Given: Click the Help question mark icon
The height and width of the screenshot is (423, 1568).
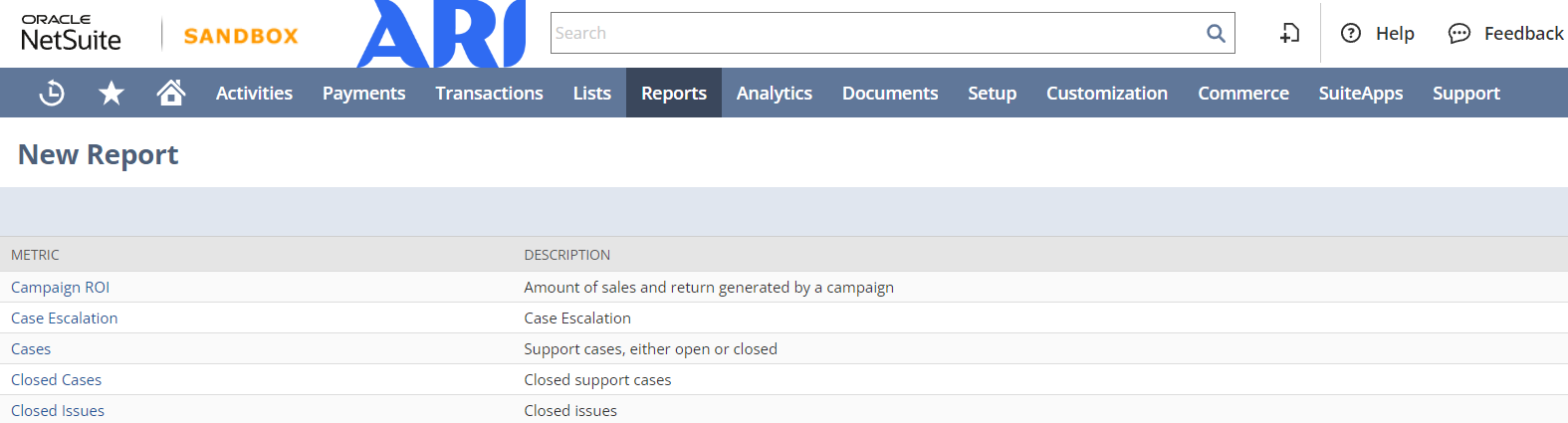Looking at the screenshot, I should tap(1351, 34).
